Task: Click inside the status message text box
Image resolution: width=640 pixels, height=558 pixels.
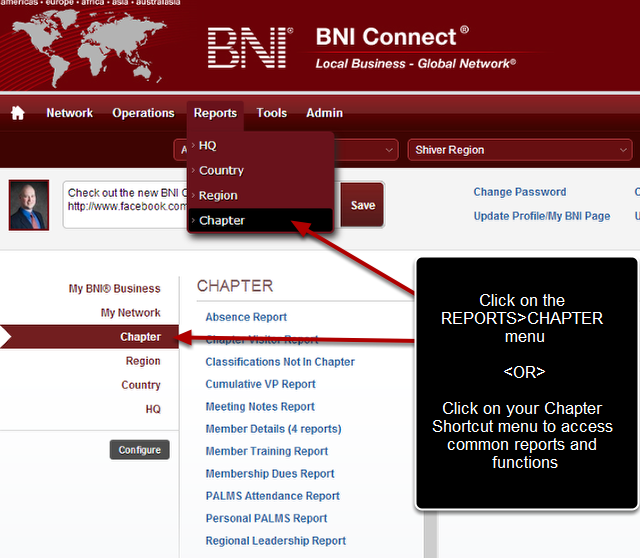Action: tap(125, 205)
